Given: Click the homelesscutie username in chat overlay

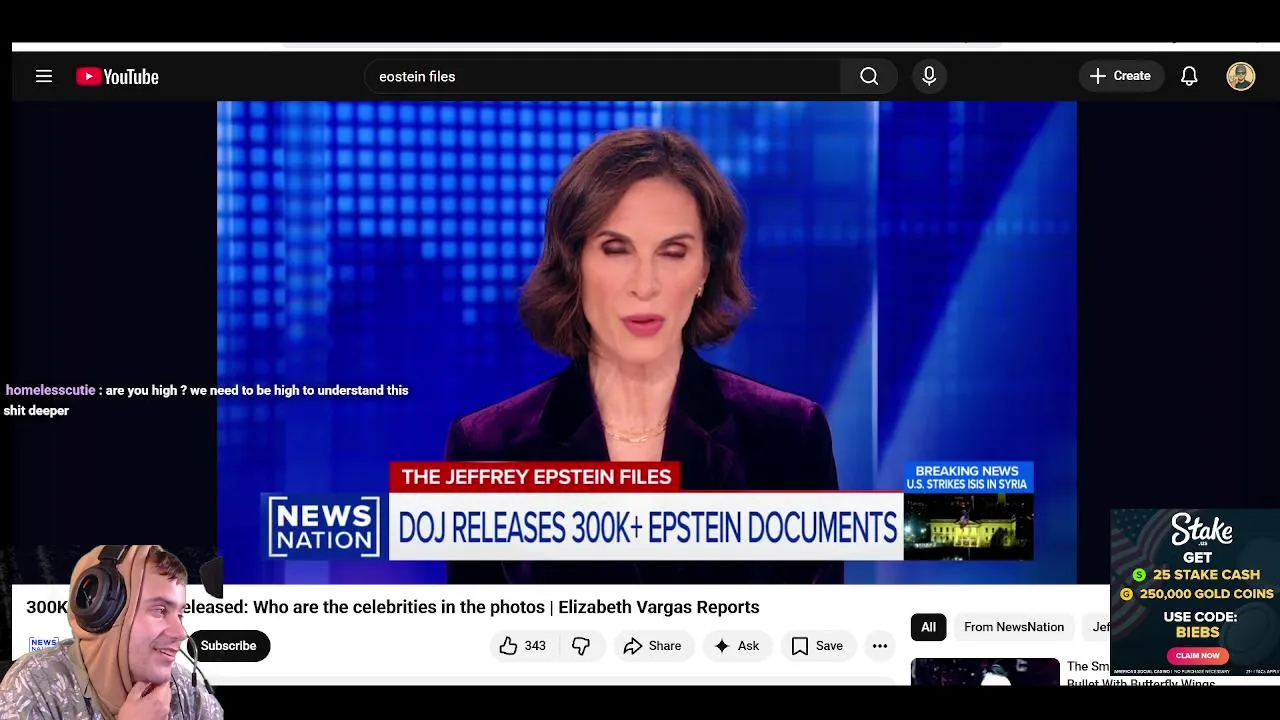Looking at the screenshot, I should tap(50, 391).
